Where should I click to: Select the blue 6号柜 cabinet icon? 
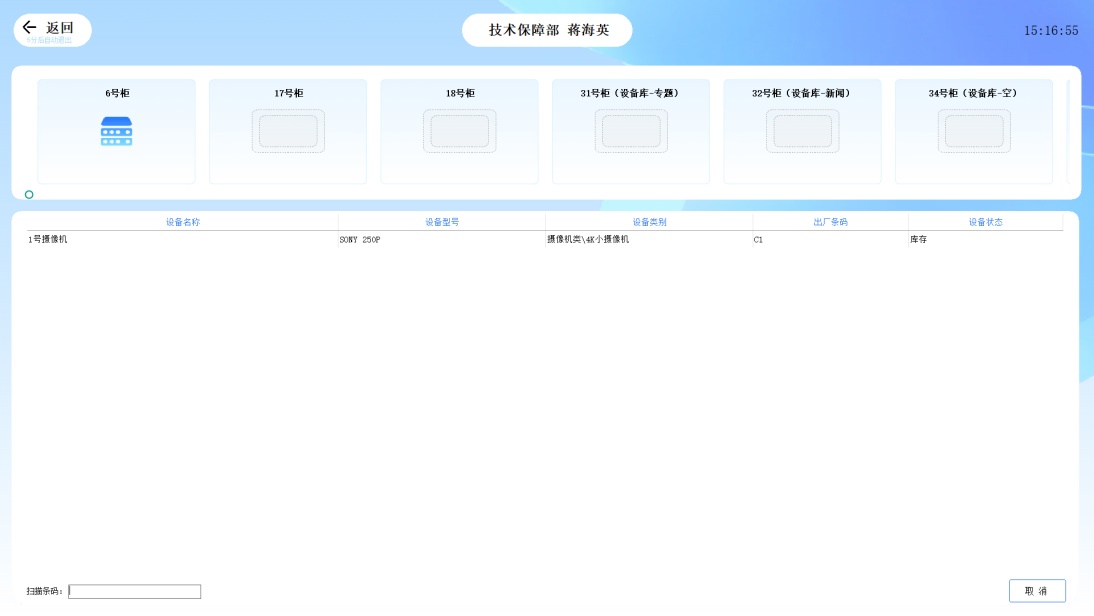tap(117, 132)
